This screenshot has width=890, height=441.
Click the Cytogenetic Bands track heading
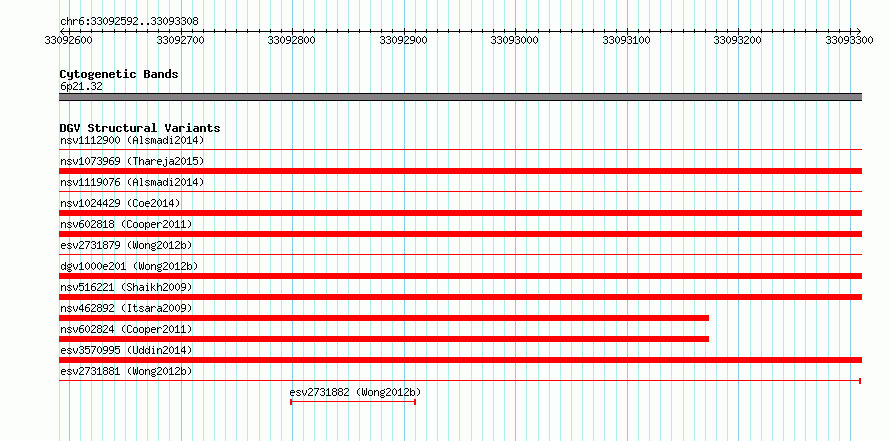[x=119, y=74]
